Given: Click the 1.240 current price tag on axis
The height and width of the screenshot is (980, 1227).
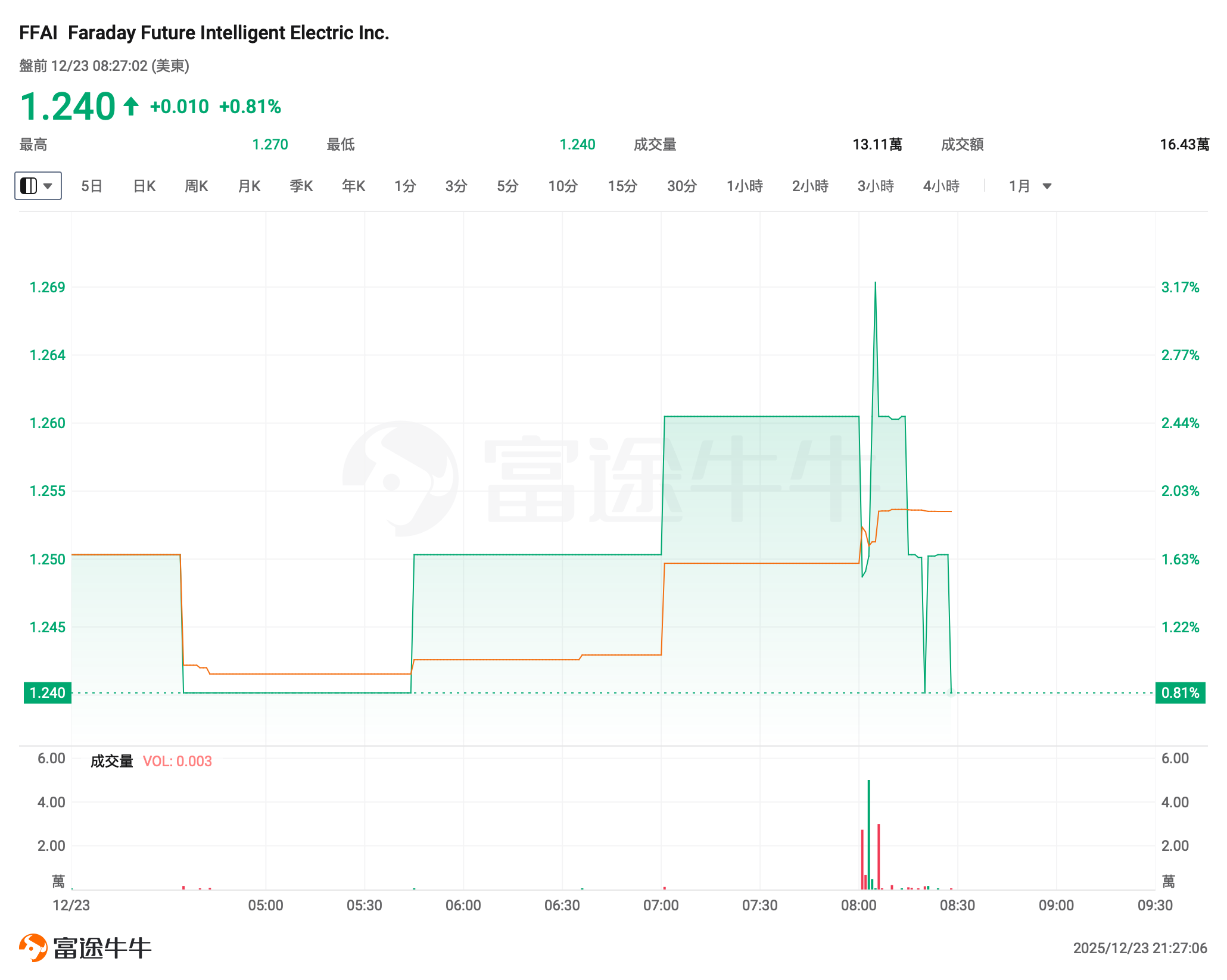Looking at the screenshot, I should click(47, 693).
